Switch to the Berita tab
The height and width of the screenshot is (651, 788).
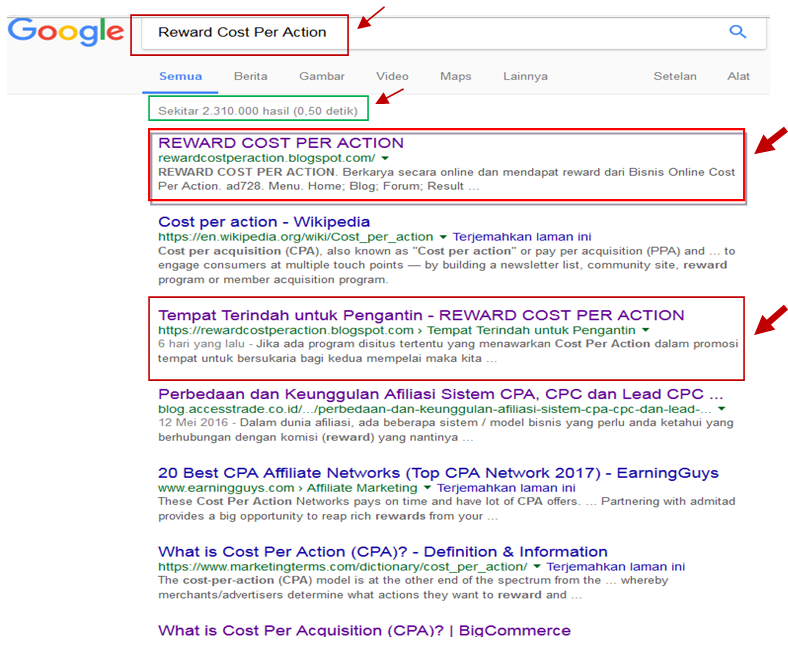pos(250,76)
